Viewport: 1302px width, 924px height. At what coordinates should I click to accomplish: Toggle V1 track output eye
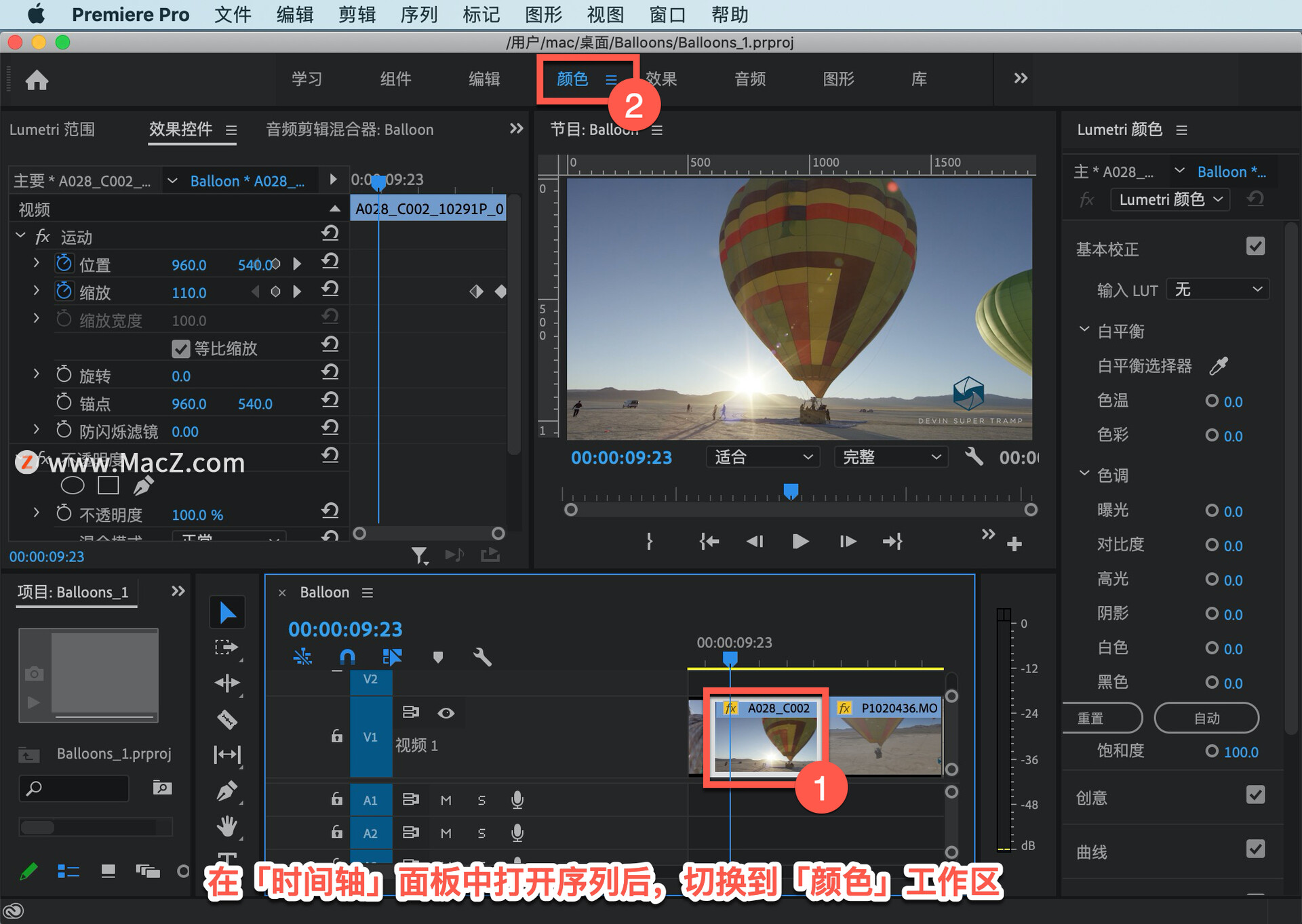pyautogui.click(x=446, y=712)
